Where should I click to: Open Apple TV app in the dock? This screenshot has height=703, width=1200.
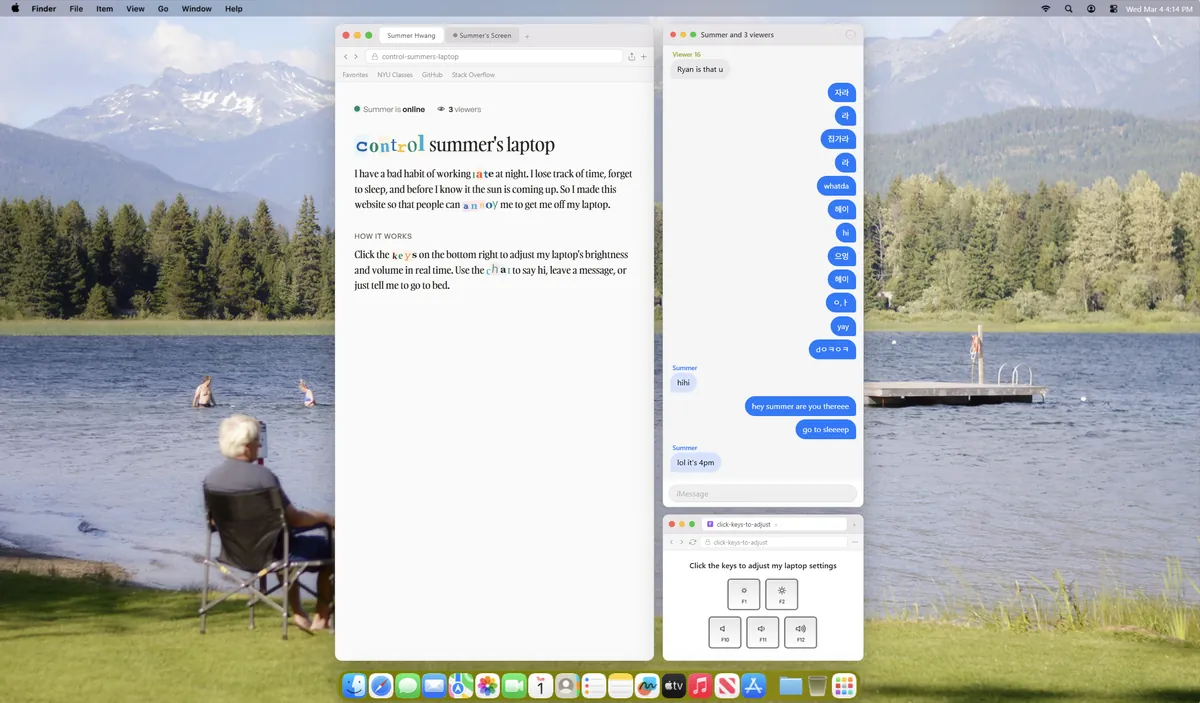pyautogui.click(x=674, y=685)
